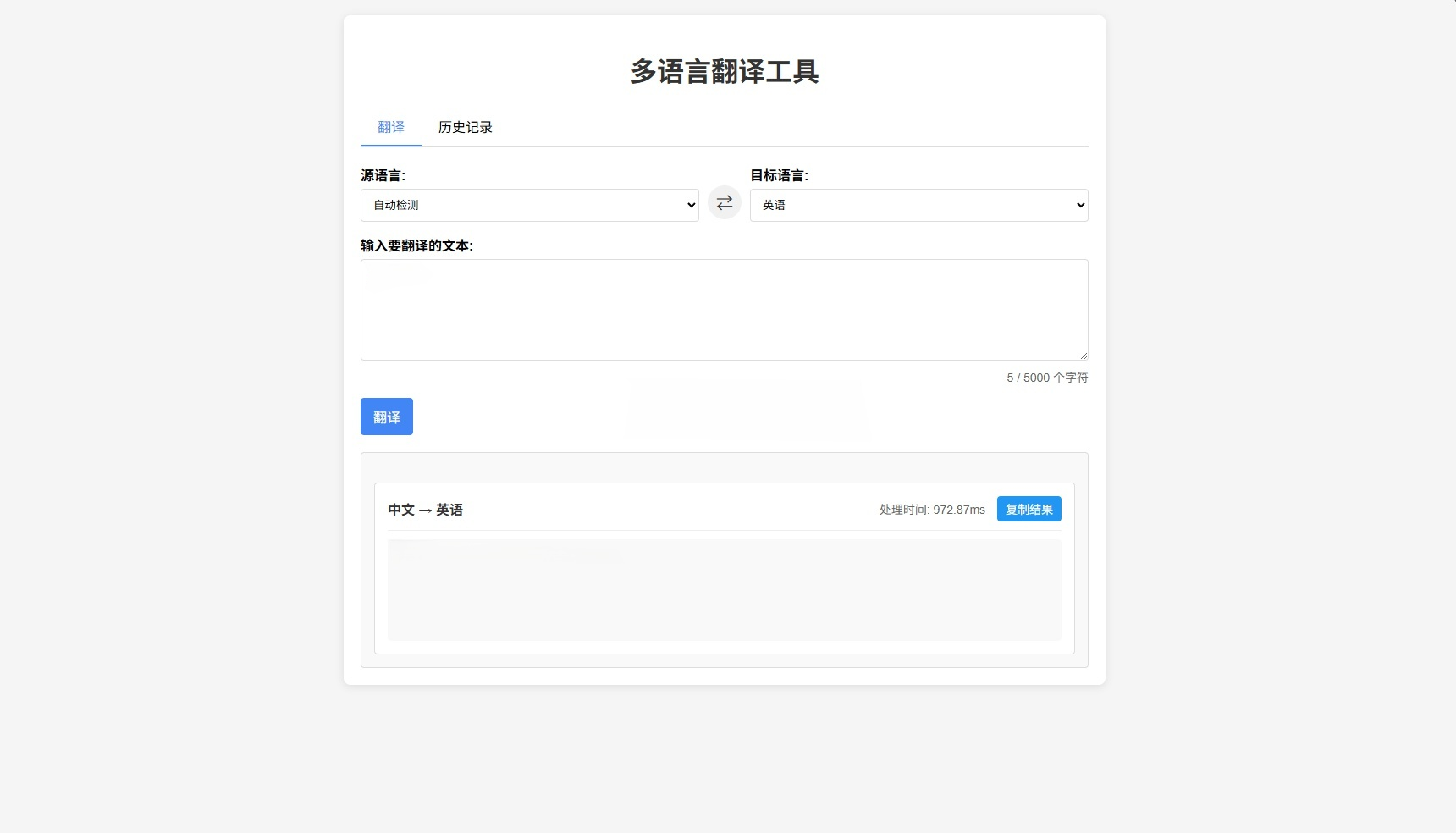Screen dimensions: 1456x833
Task: Click the 复制结果 button
Action: pos(1029,509)
